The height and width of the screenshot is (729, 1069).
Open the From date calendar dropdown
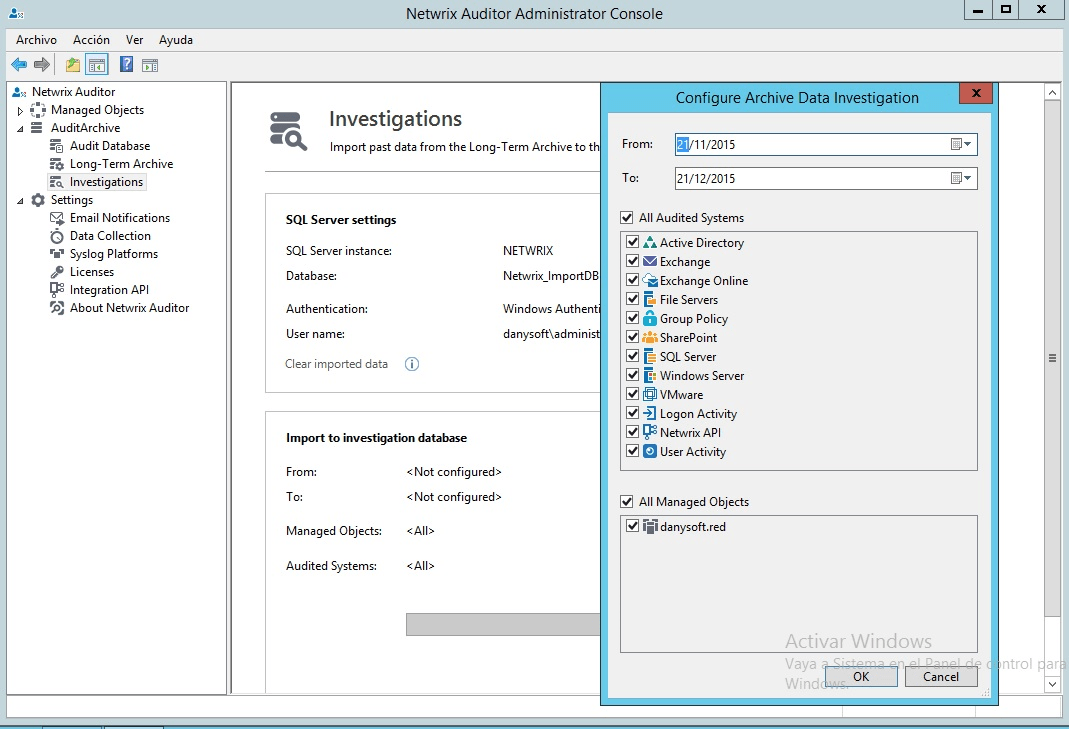pos(961,144)
